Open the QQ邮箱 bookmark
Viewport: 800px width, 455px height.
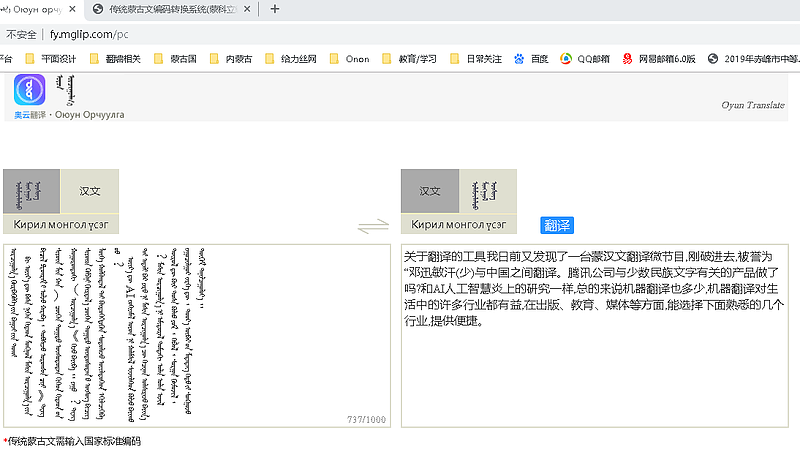click(585, 59)
